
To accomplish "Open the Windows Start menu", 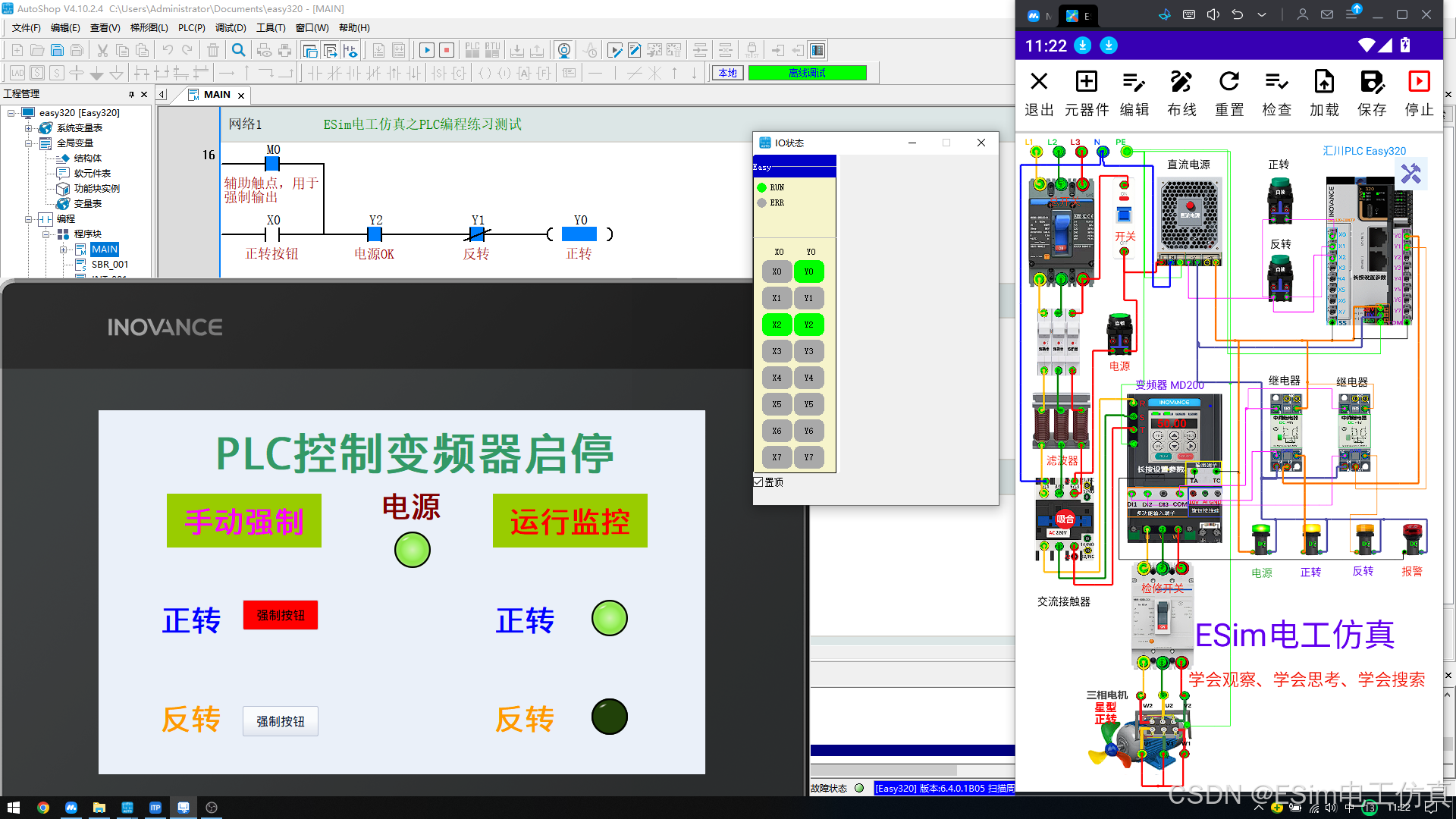I will coord(13,808).
